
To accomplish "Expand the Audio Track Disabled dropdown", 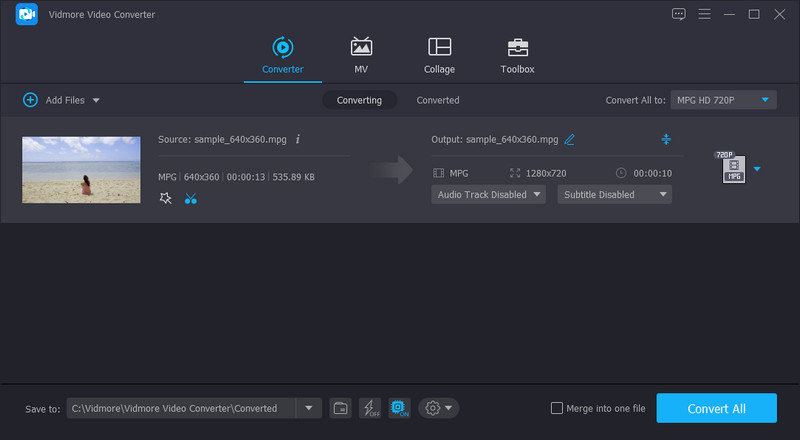I will [488, 194].
